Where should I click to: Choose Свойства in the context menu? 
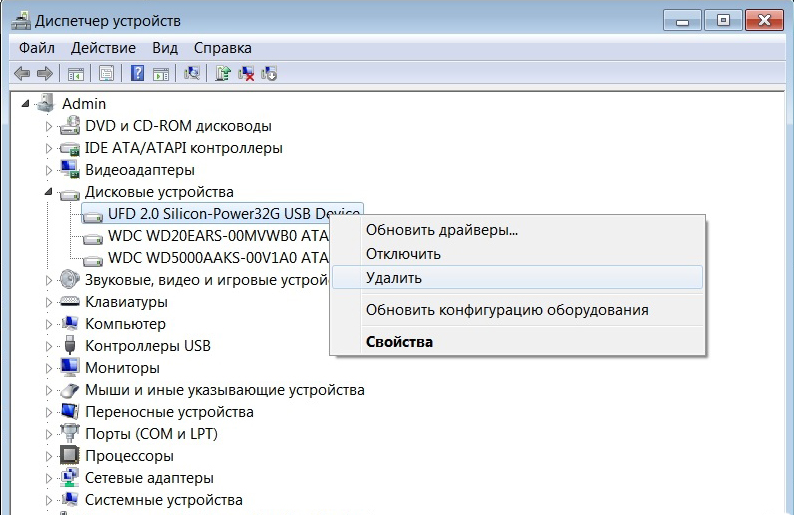pos(518,342)
